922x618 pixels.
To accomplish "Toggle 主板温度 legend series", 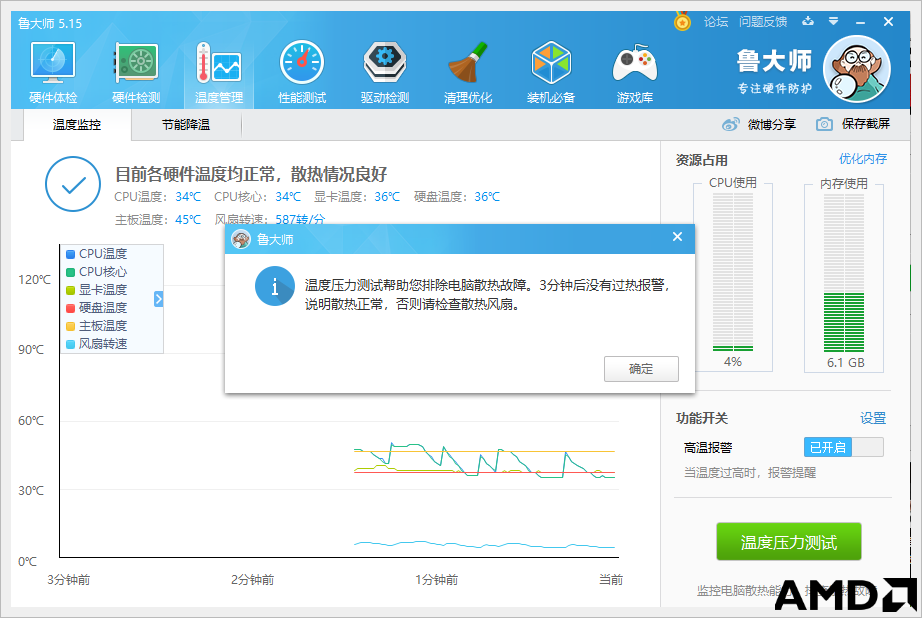I will pos(97,326).
